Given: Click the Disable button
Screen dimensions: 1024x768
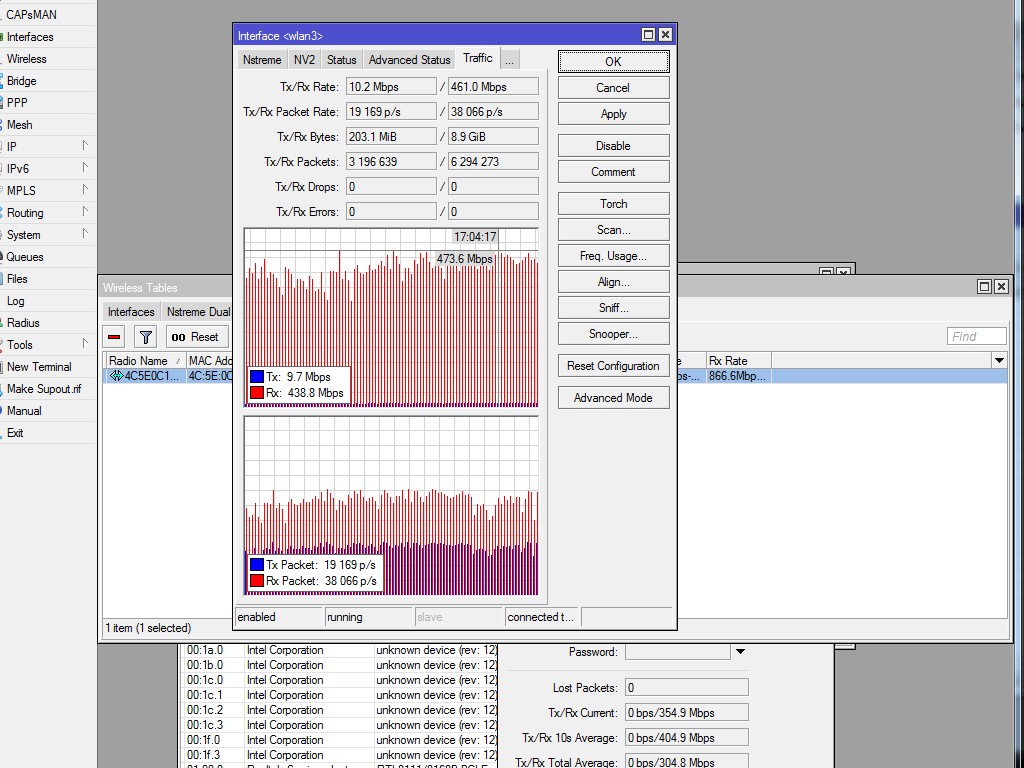Looking at the screenshot, I should (613, 146).
